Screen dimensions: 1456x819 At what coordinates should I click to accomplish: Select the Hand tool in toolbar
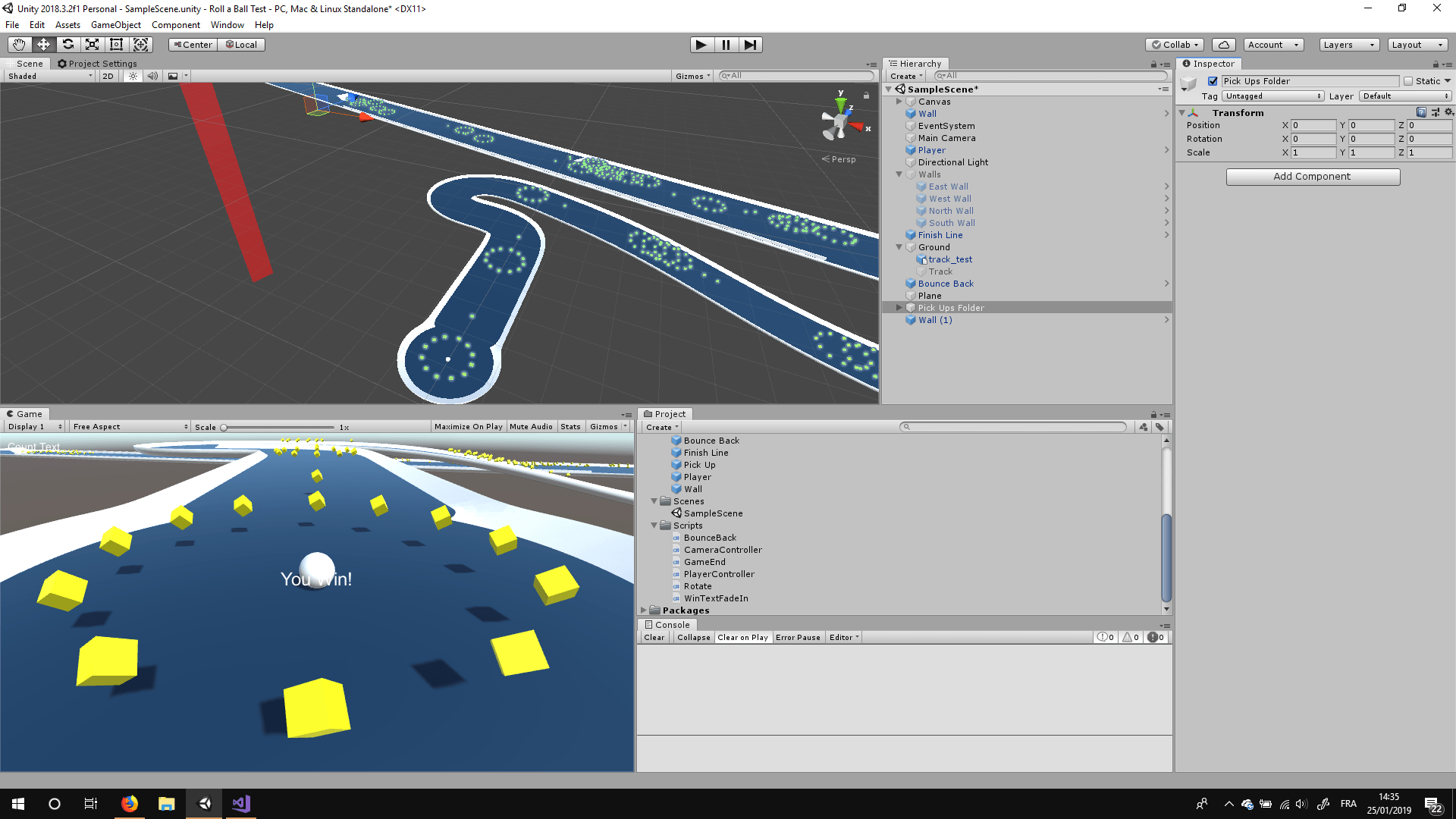19,45
